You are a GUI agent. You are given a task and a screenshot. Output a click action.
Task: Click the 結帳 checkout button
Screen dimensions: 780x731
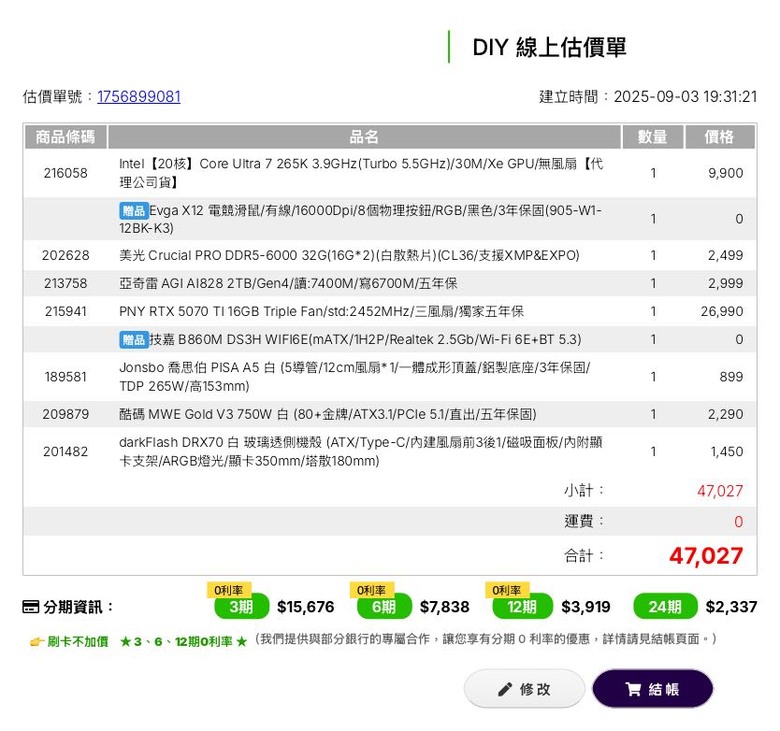click(x=652, y=689)
